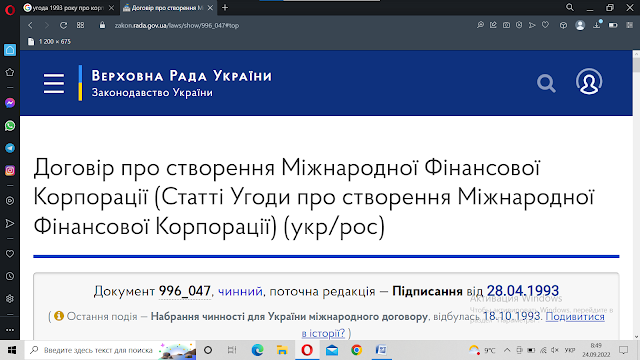Viewport: 640px width, 360px height.
Task: Open the Player icon in the Opera sidebar
Action: click(x=10, y=201)
